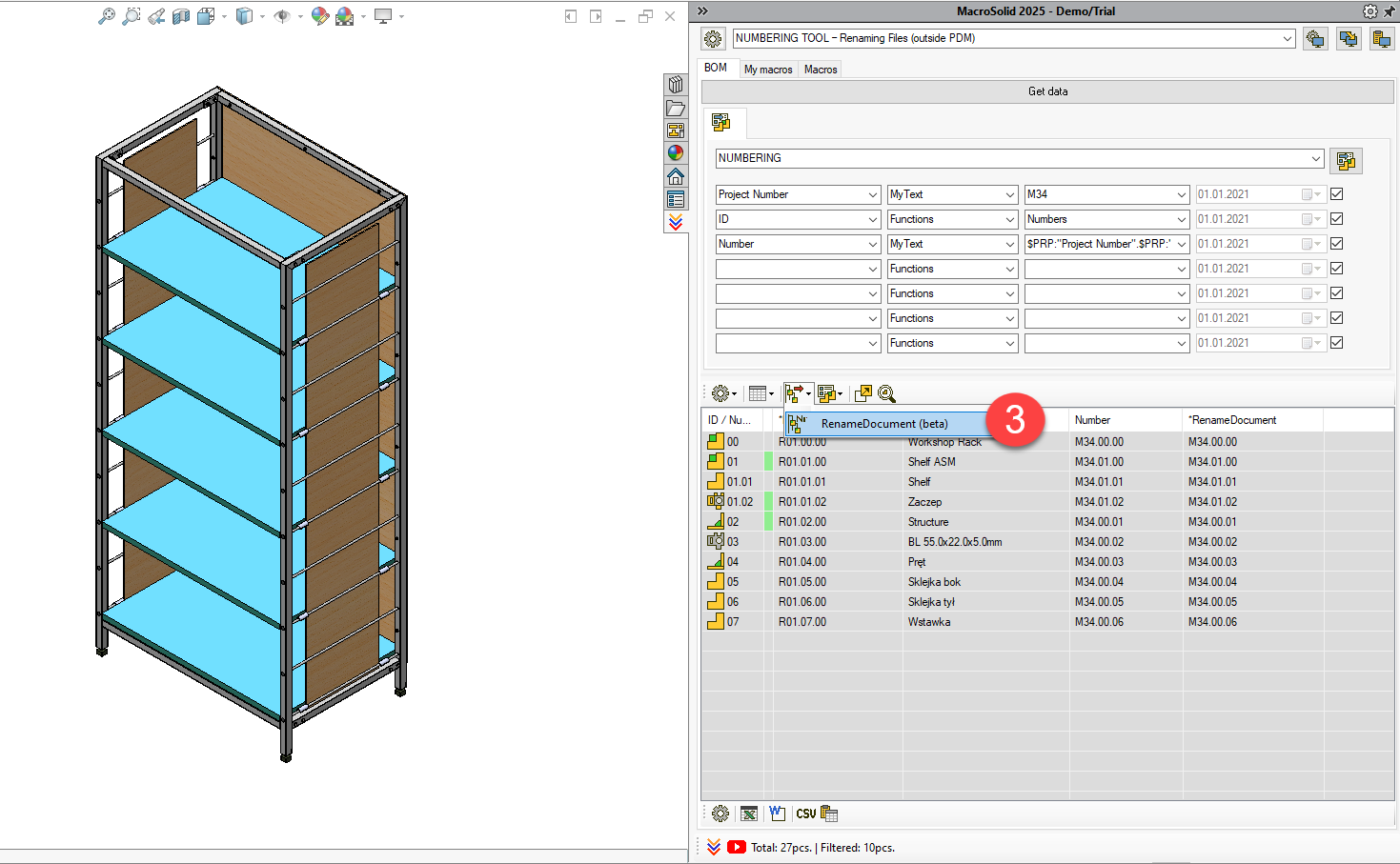Toggle the sixth numbering row checkbox

point(1337,318)
